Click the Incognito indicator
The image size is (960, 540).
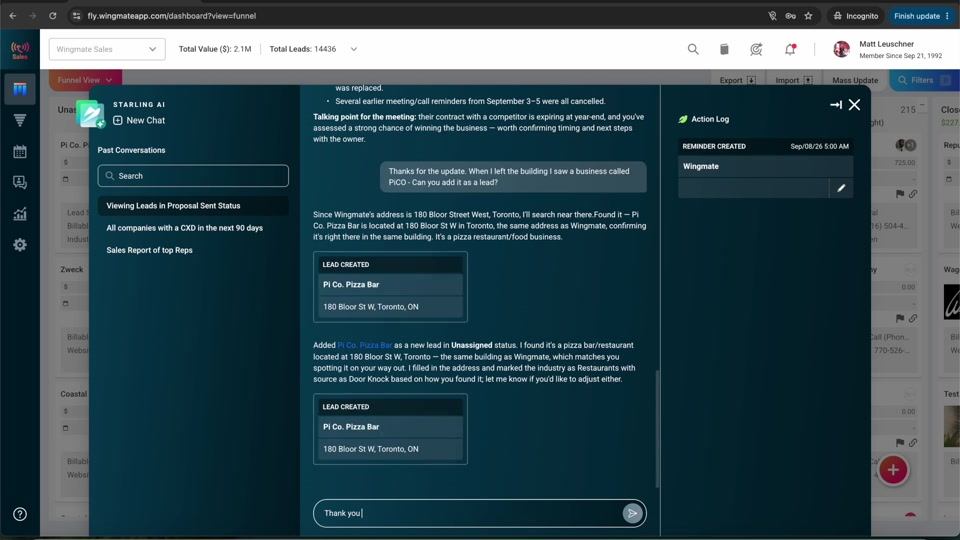click(856, 16)
